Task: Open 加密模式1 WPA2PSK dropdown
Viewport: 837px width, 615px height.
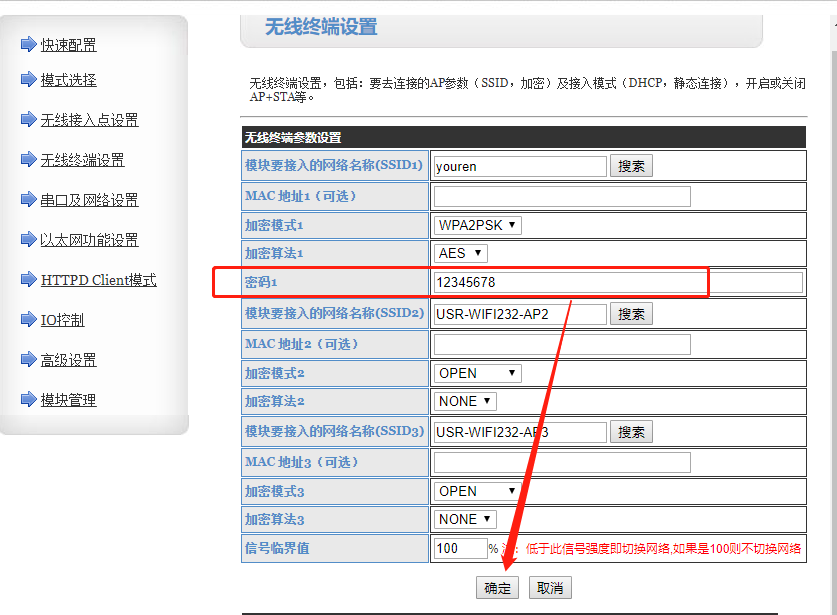Action: pyautogui.click(x=477, y=225)
